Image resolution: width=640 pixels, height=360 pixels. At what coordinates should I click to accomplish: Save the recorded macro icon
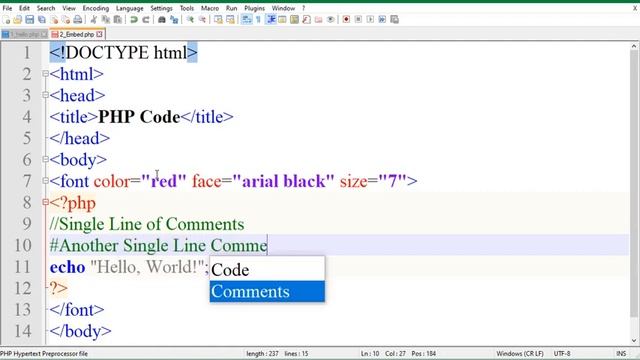coord(394,19)
